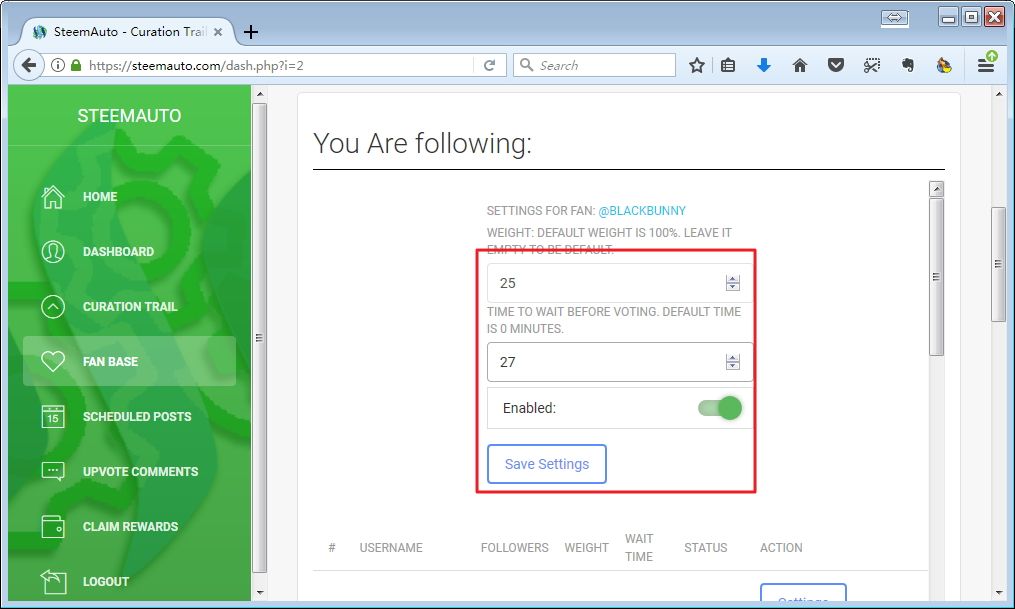1015x609 pixels.
Task: Click the STATUS column header
Action: coord(706,548)
